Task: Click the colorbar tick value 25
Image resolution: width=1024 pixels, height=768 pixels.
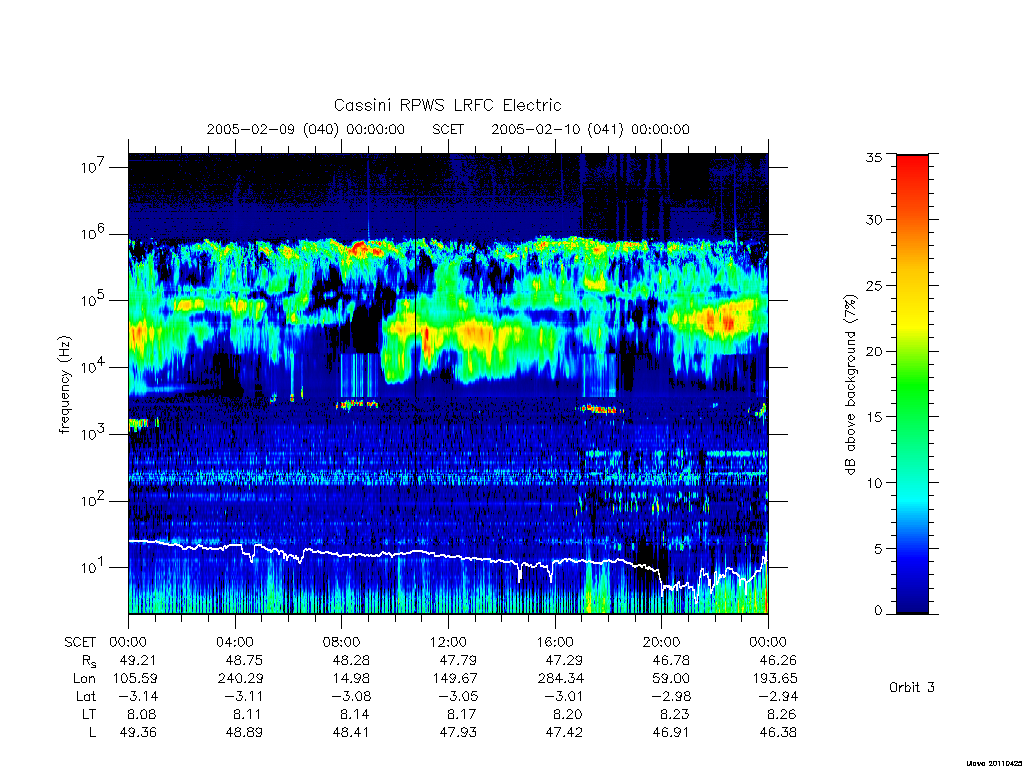Action: tap(873, 285)
